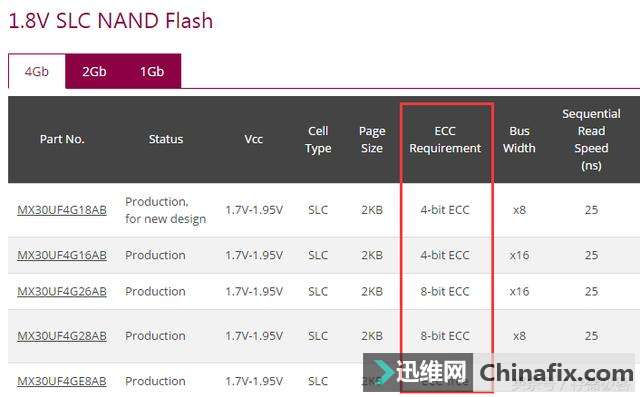Click the Chinafix.com watermark logo

tap(556, 373)
